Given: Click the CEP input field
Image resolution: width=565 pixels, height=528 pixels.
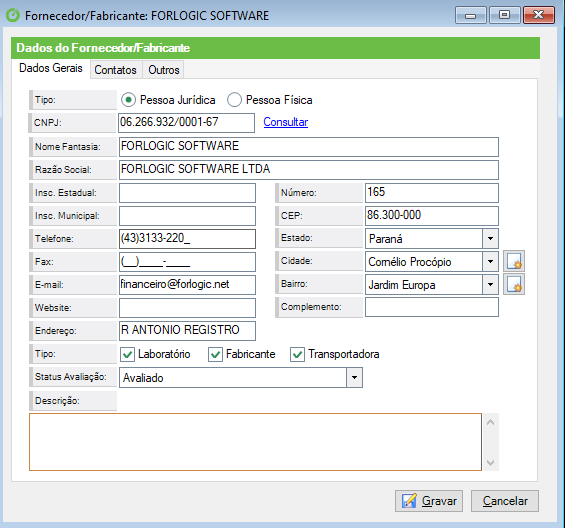Looking at the screenshot, I should (x=432, y=216).
